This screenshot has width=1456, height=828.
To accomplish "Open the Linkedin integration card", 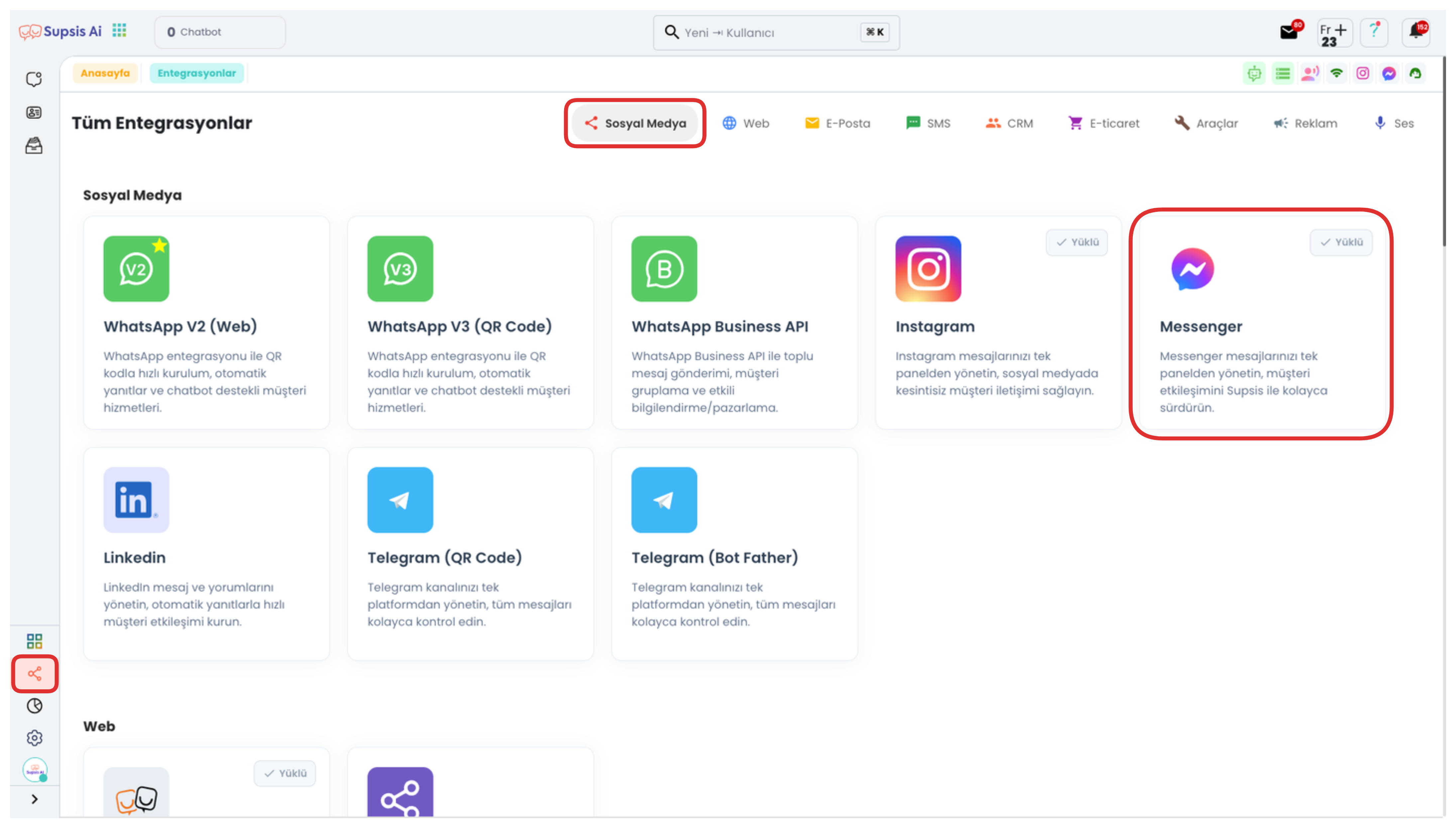I will coord(206,554).
